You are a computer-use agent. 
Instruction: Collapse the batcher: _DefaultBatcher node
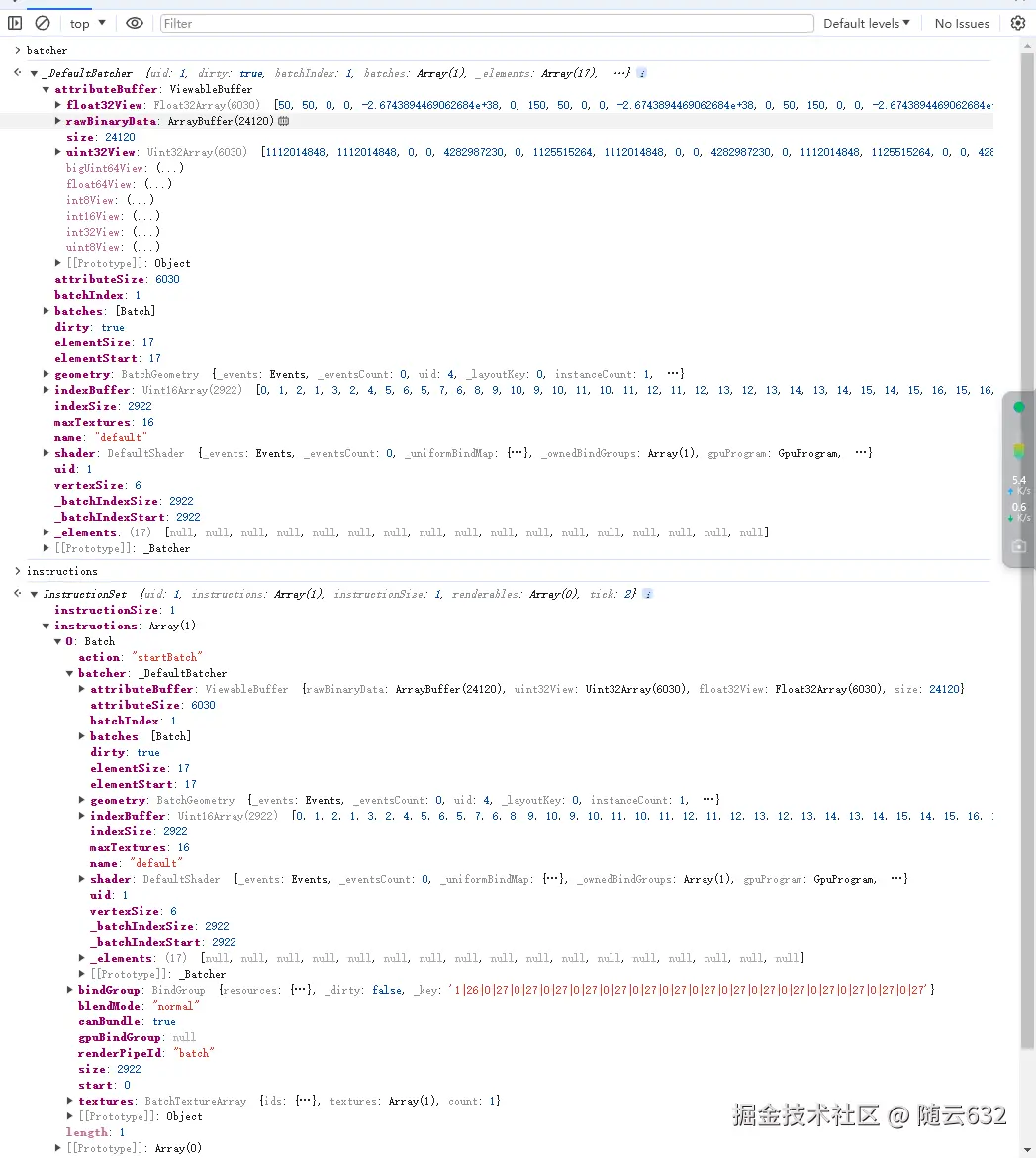69,674
